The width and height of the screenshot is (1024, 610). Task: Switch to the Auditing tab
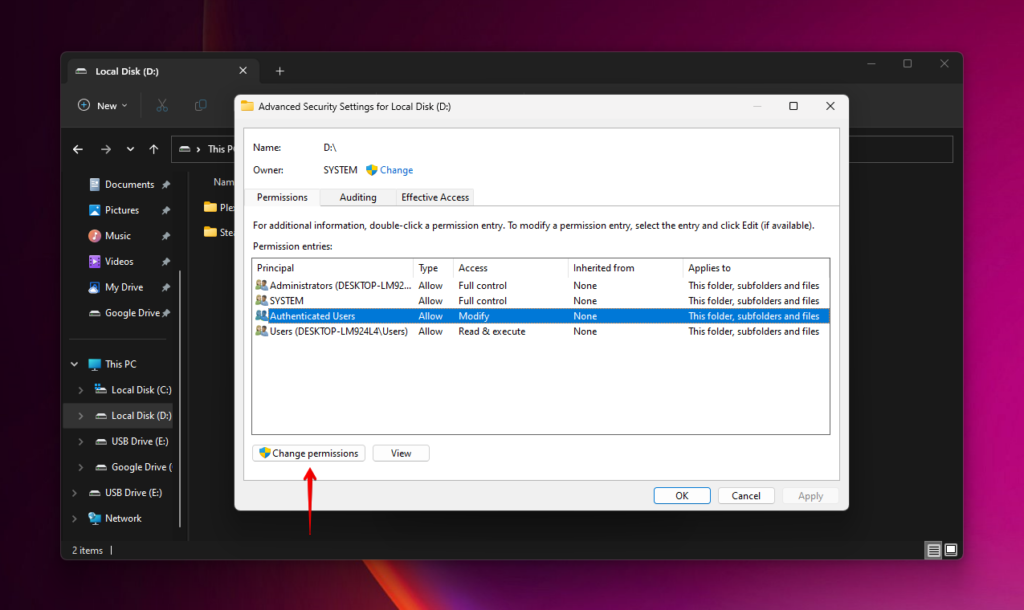tap(355, 197)
